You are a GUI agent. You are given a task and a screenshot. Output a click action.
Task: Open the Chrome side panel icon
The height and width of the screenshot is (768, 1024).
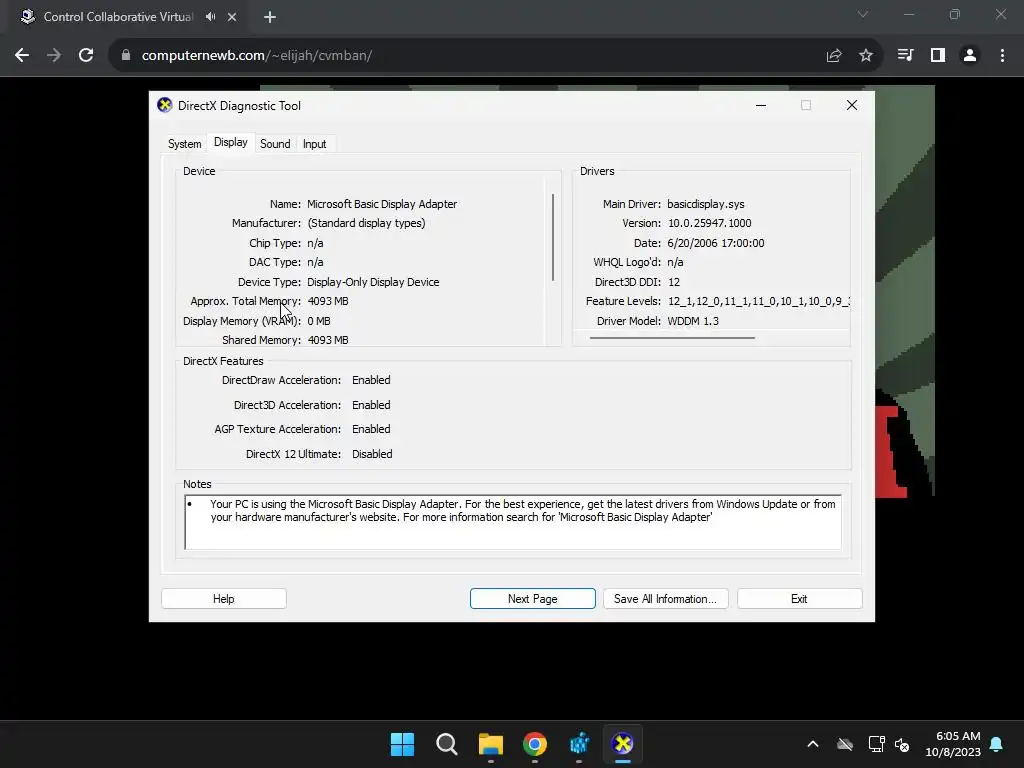pyautogui.click(x=938, y=56)
